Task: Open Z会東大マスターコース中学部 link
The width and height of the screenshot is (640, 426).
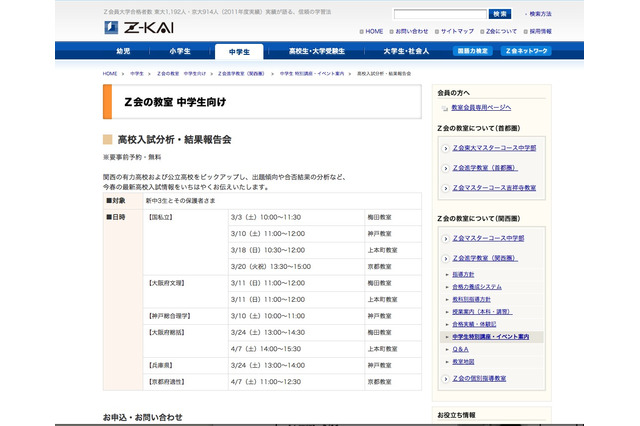Action: tap(494, 148)
